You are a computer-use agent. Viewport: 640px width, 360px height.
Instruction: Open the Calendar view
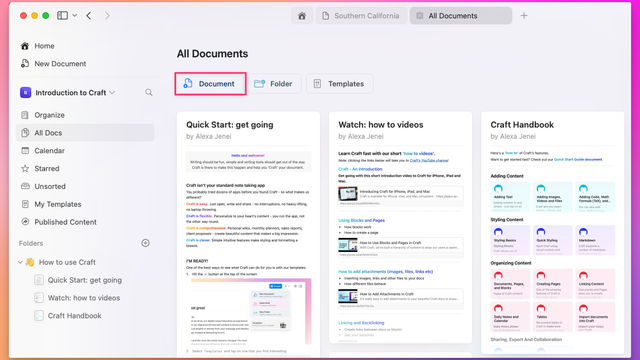tap(85, 151)
